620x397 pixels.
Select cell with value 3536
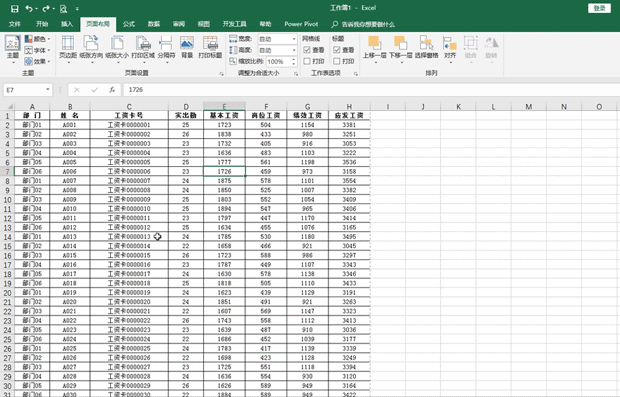tap(349, 162)
